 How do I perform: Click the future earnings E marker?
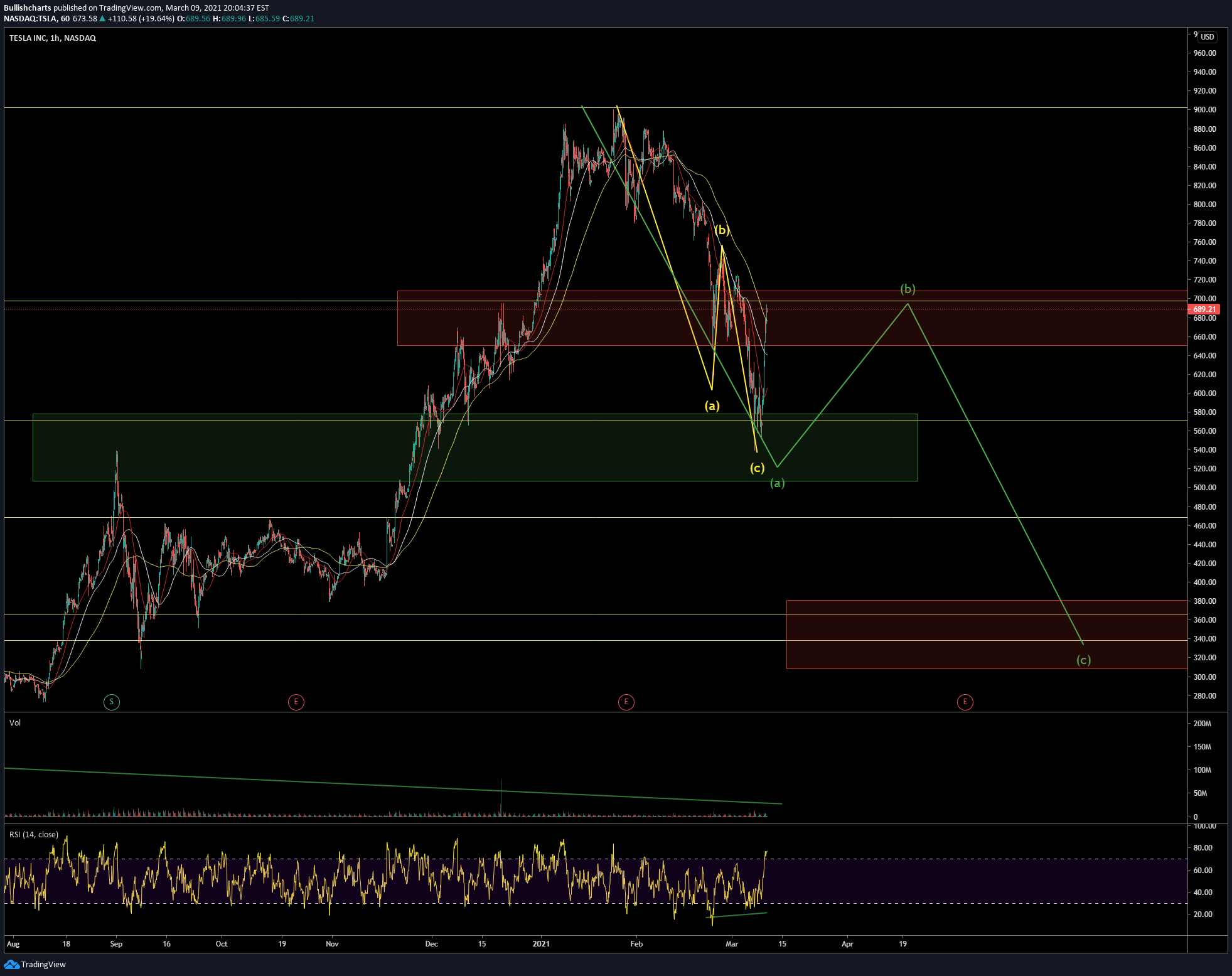[x=965, y=702]
